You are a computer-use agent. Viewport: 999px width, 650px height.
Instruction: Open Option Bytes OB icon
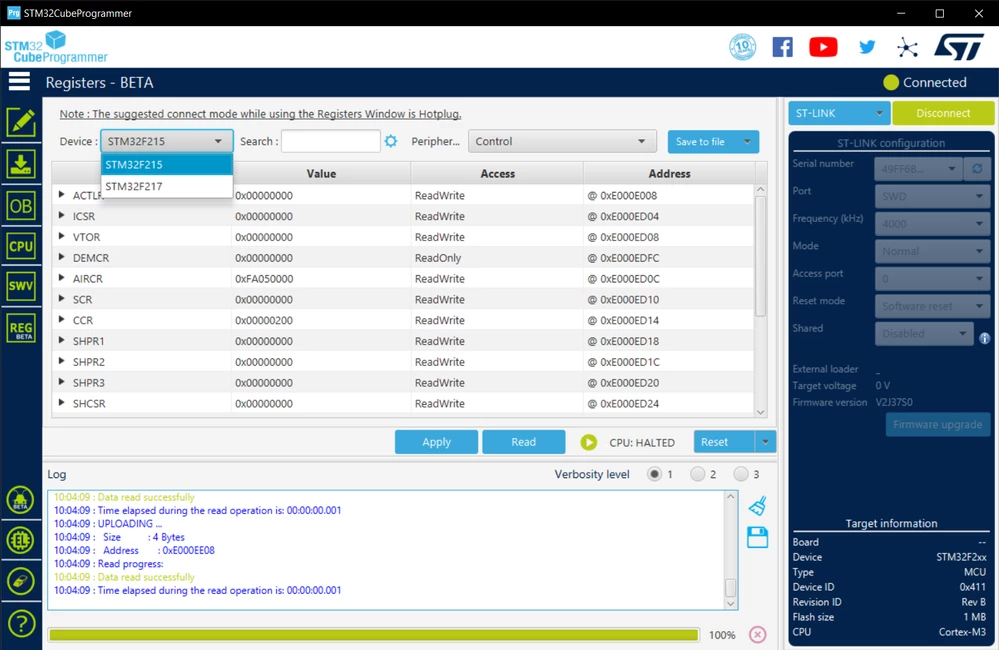[21, 206]
